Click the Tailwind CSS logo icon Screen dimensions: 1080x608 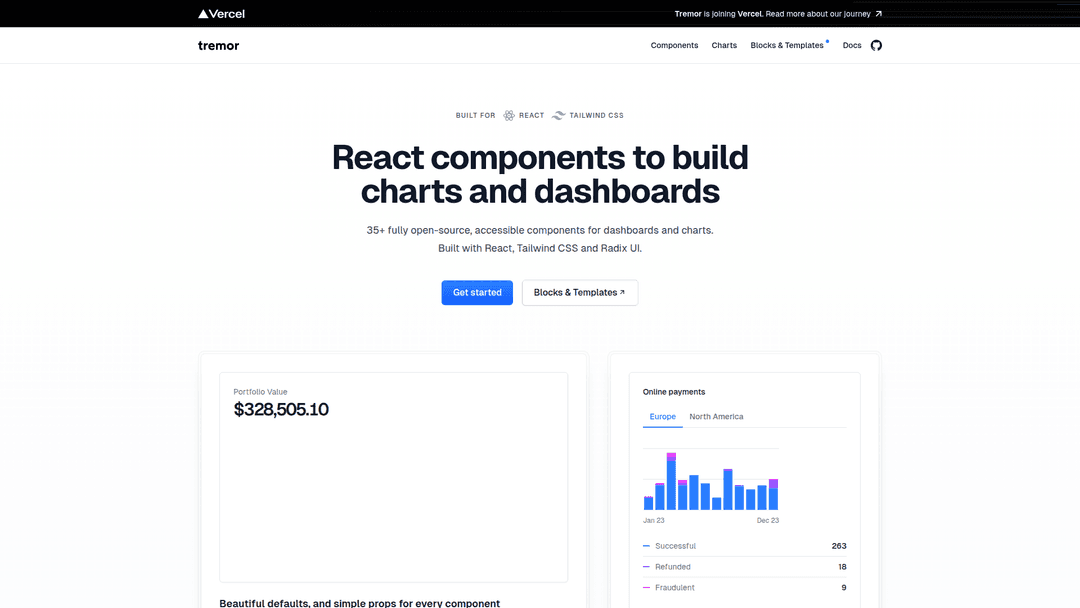click(x=559, y=115)
